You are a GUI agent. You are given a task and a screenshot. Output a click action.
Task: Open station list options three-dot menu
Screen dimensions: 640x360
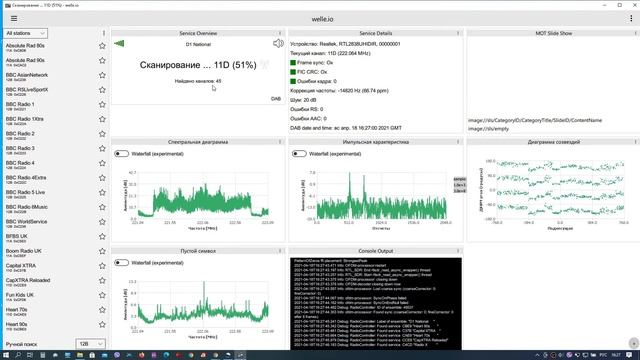tap(104, 33)
